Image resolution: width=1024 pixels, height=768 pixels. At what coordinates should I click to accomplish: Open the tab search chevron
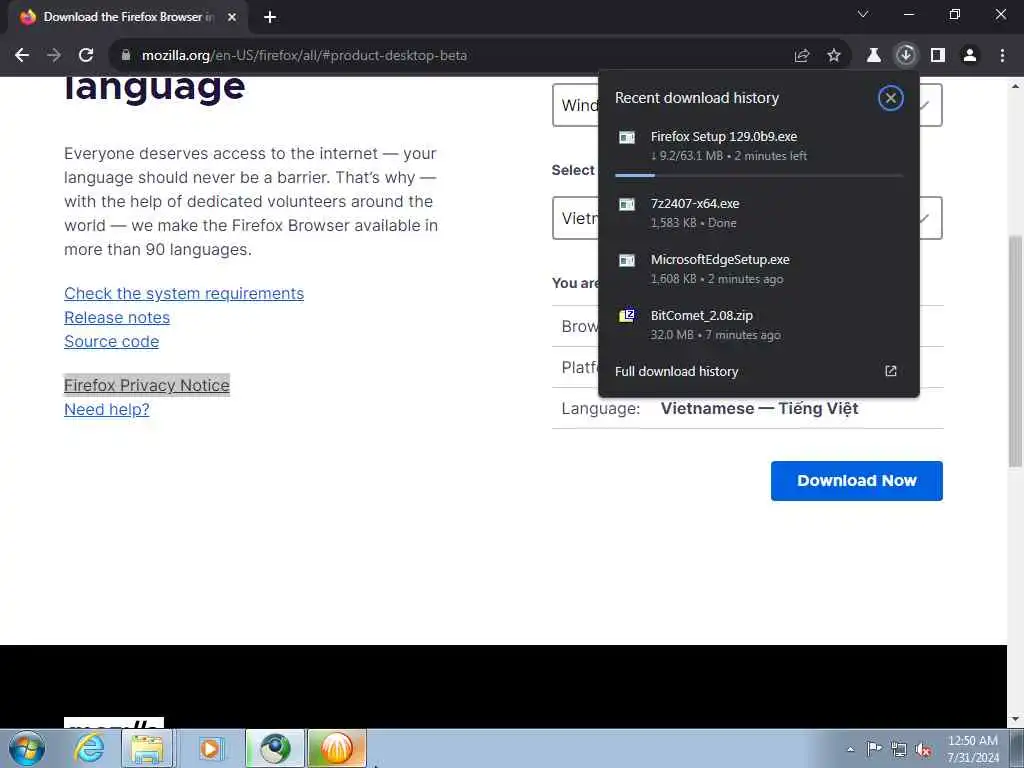863,14
